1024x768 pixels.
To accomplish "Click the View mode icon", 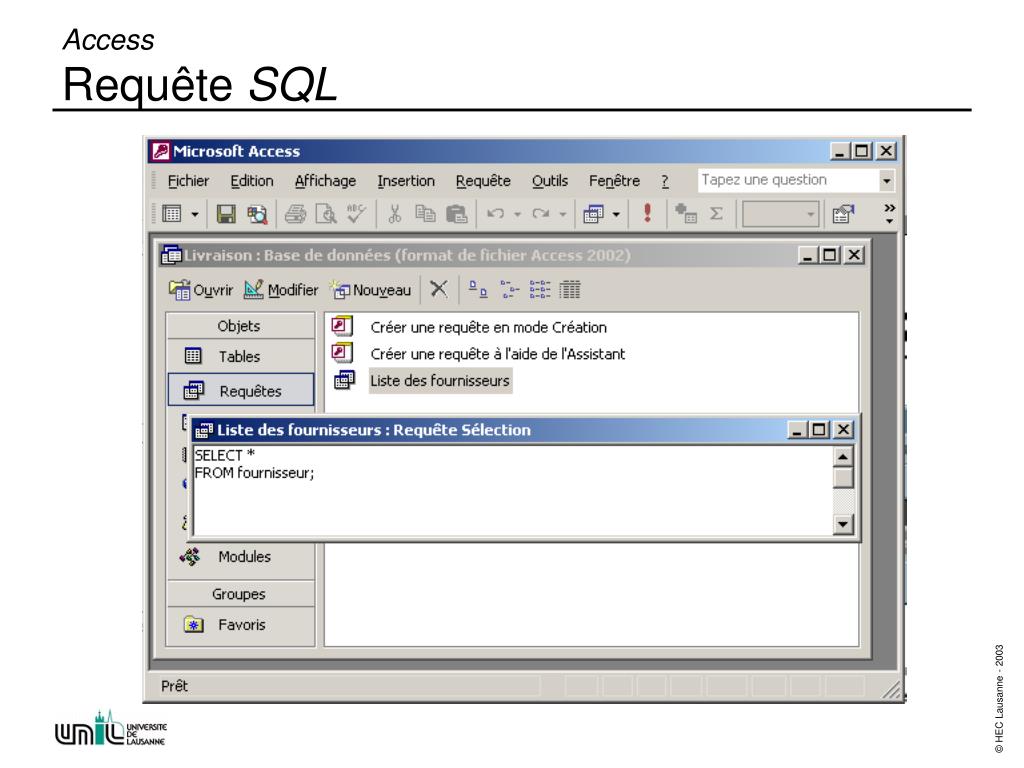I will (172, 214).
